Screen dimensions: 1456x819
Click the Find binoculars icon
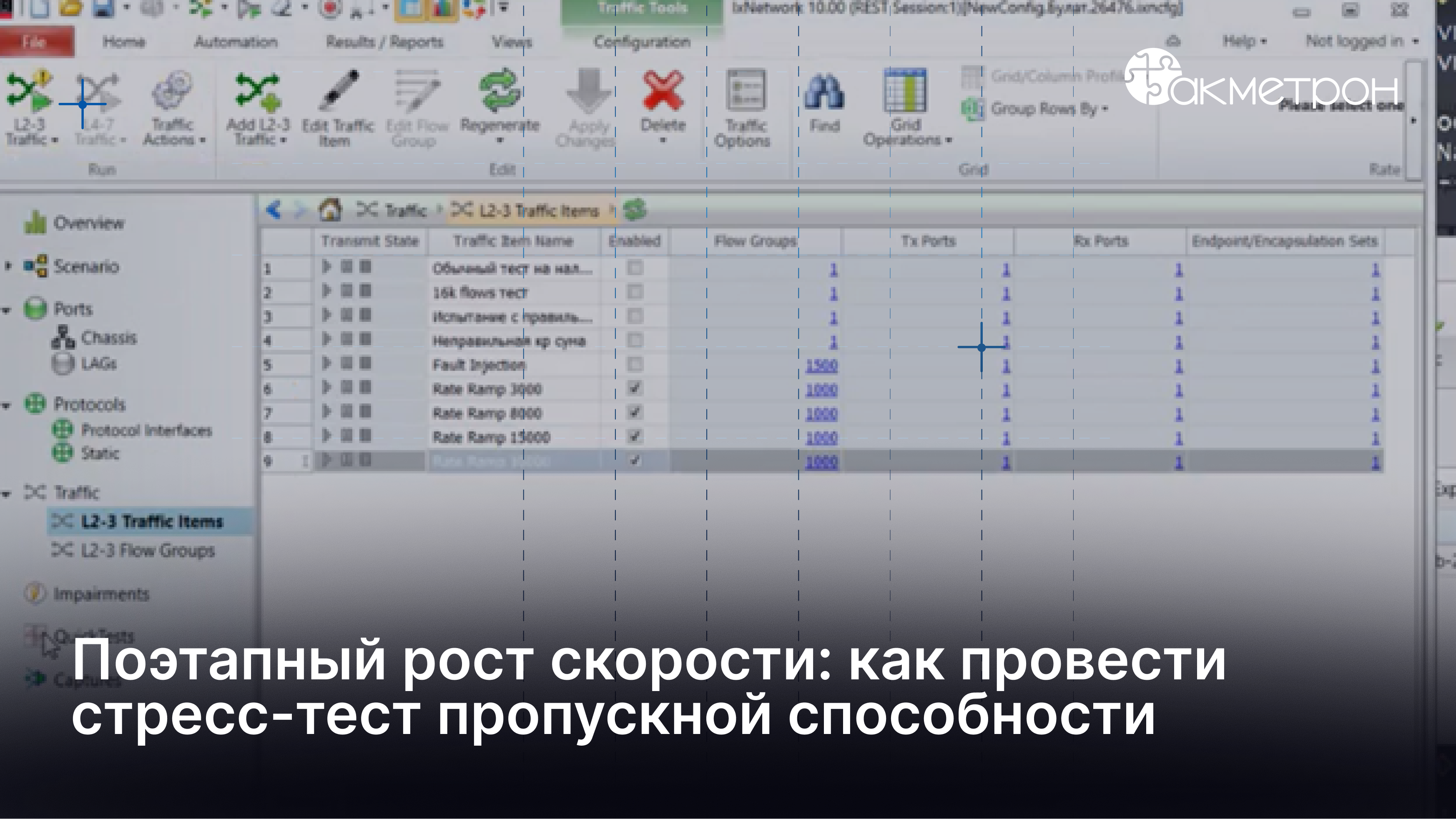(x=824, y=92)
